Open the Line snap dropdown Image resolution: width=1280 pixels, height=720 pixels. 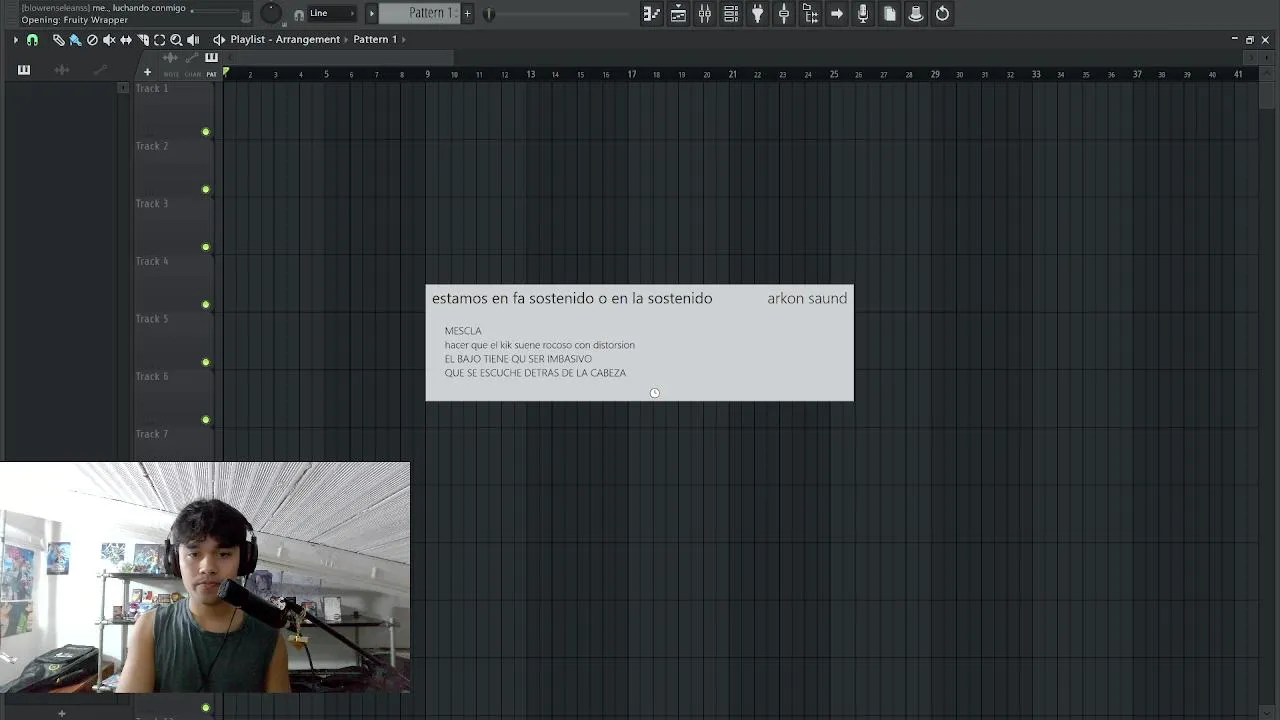(x=332, y=13)
